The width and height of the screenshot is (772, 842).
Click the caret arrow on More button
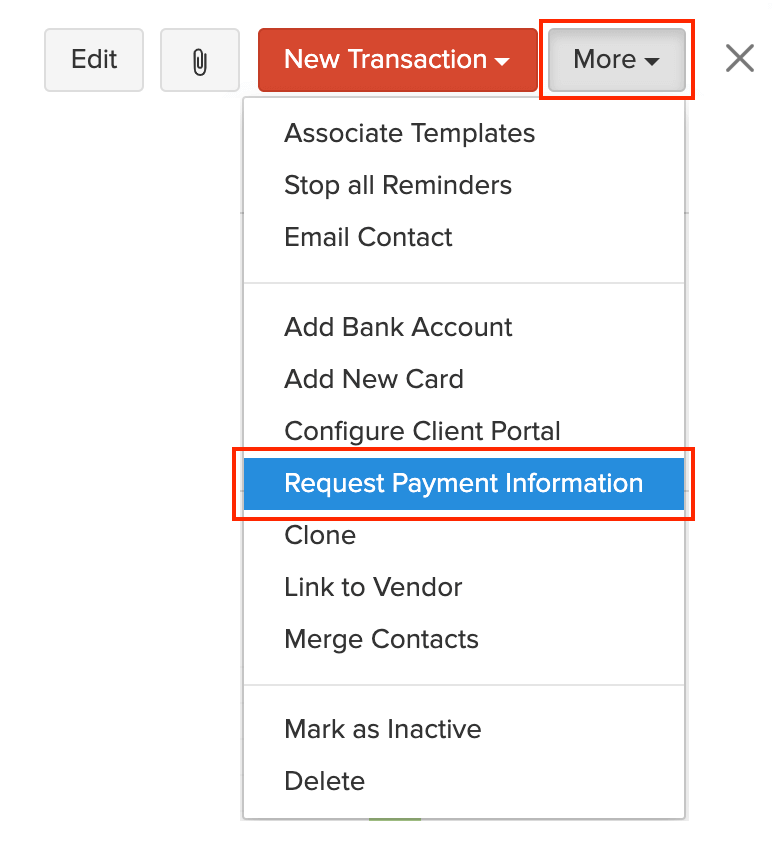point(652,61)
